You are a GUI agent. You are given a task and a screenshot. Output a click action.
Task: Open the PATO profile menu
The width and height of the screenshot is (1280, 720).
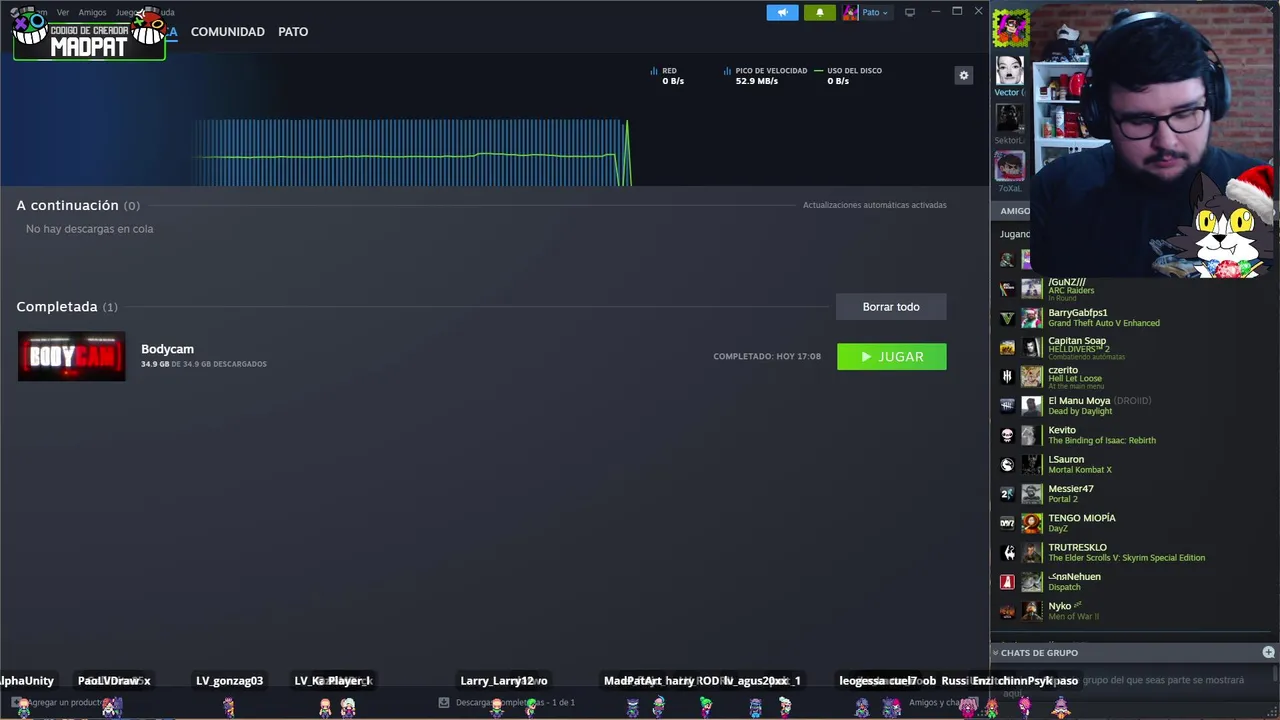(293, 32)
